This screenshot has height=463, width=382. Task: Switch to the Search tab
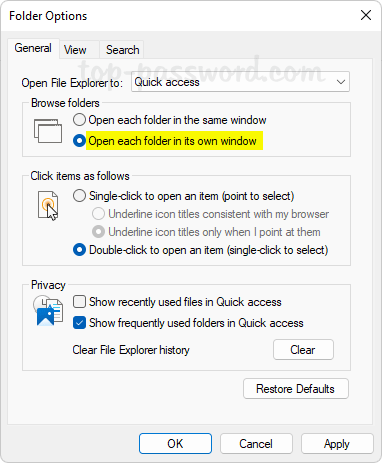pos(122,50)
